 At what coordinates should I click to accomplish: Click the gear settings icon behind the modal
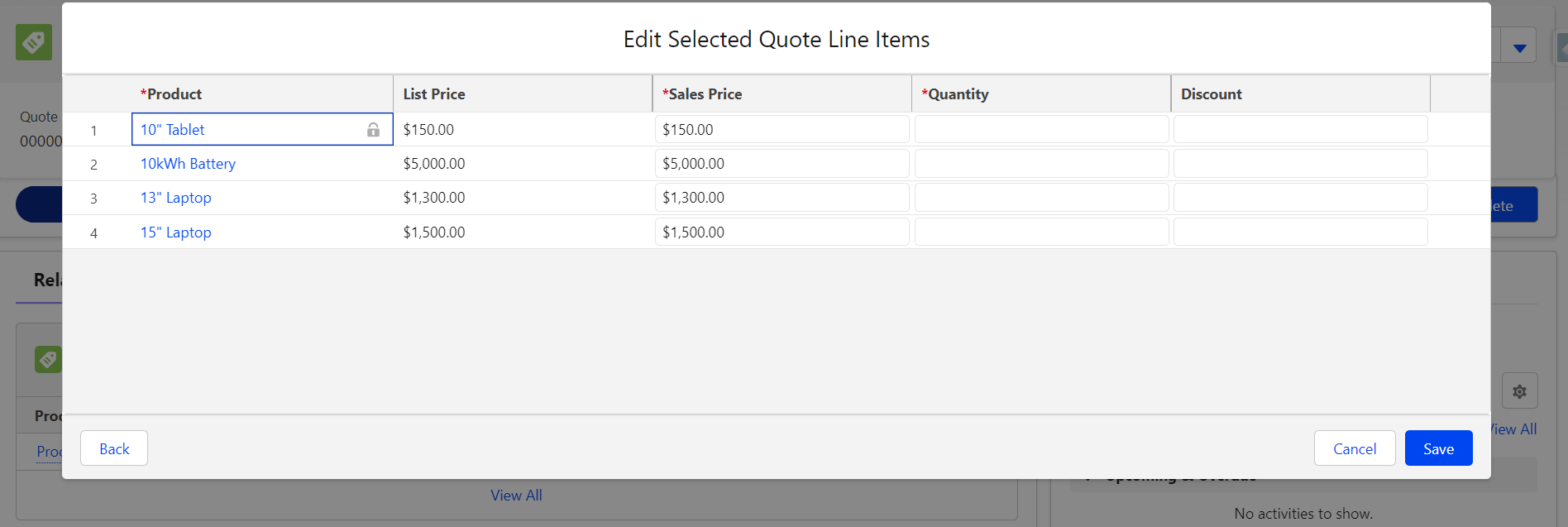(x=1519, y=391)
